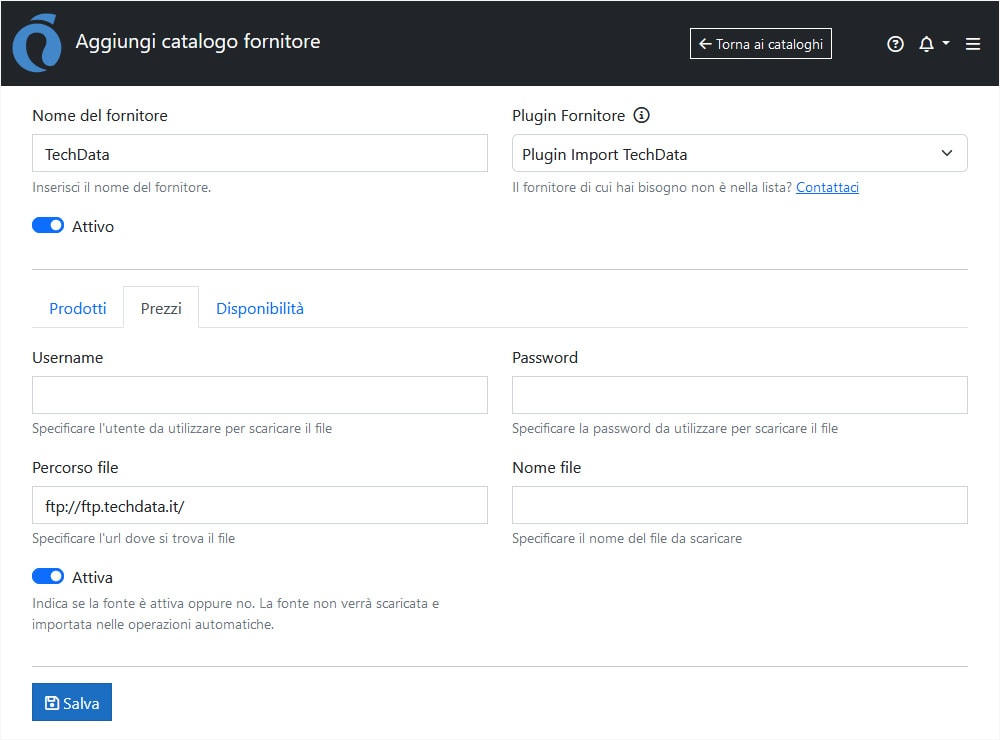
Task: Expand the supplier plugin selection list
Action: (739, 153)
